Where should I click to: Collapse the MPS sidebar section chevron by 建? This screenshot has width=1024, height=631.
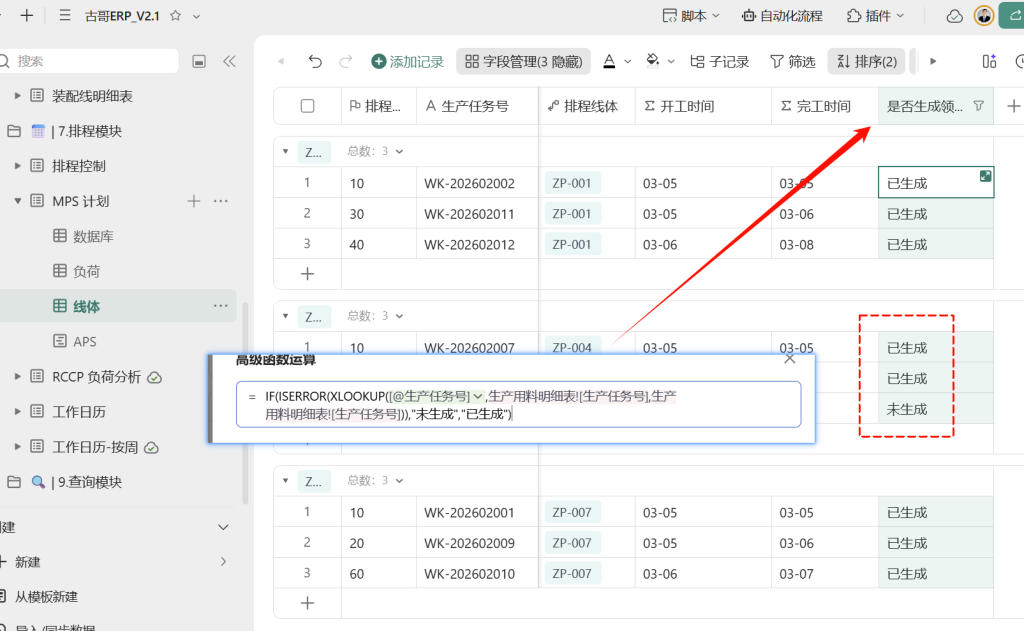tap(223, 527)
